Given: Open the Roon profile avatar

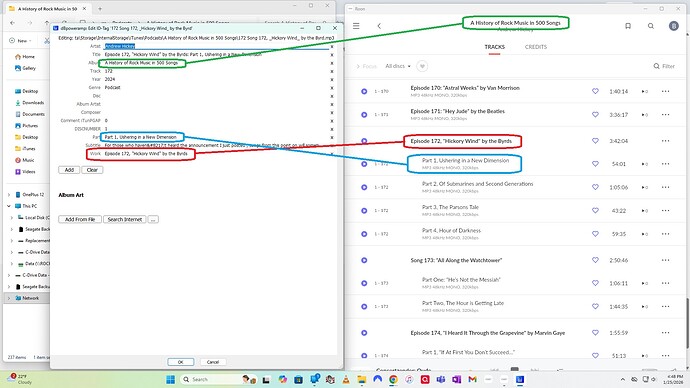Looking at the screenshot, I should pos(674,26).
